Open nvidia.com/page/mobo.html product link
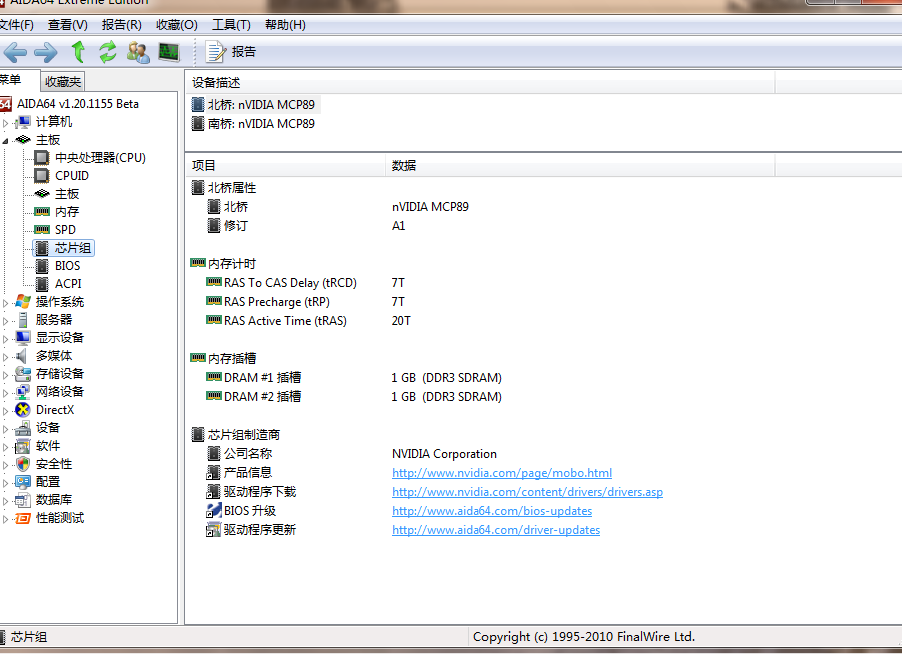 502,473
